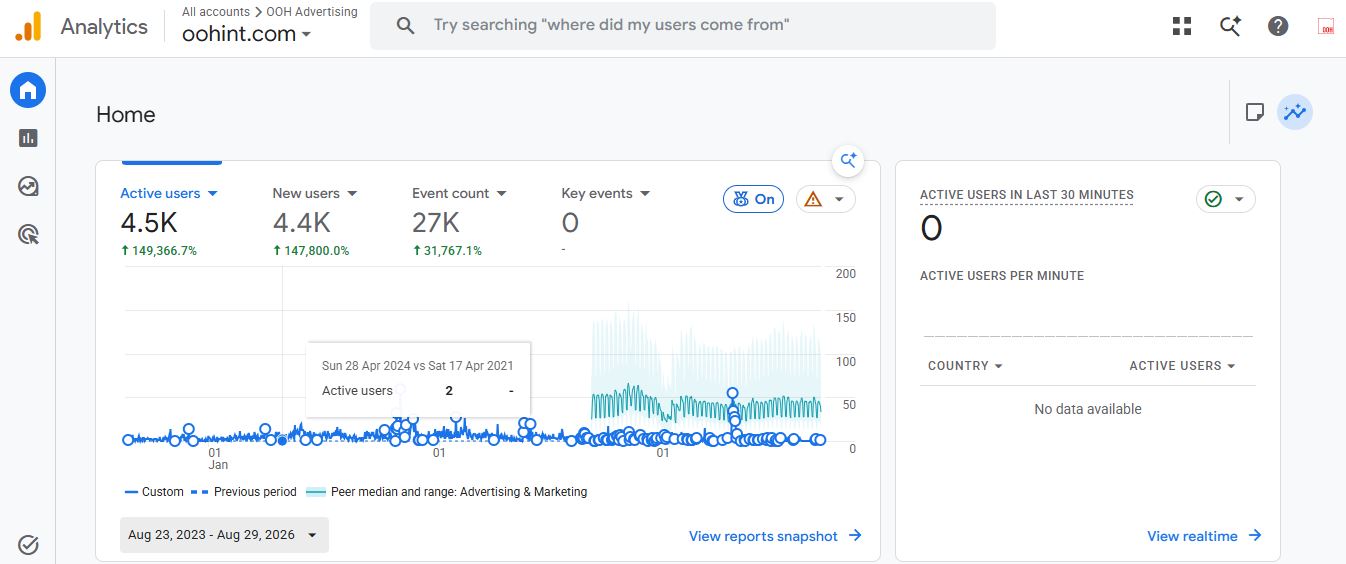1346x564 pixels.
Task: Click the Previous period legend entry
Action: (x=243, y=492)
